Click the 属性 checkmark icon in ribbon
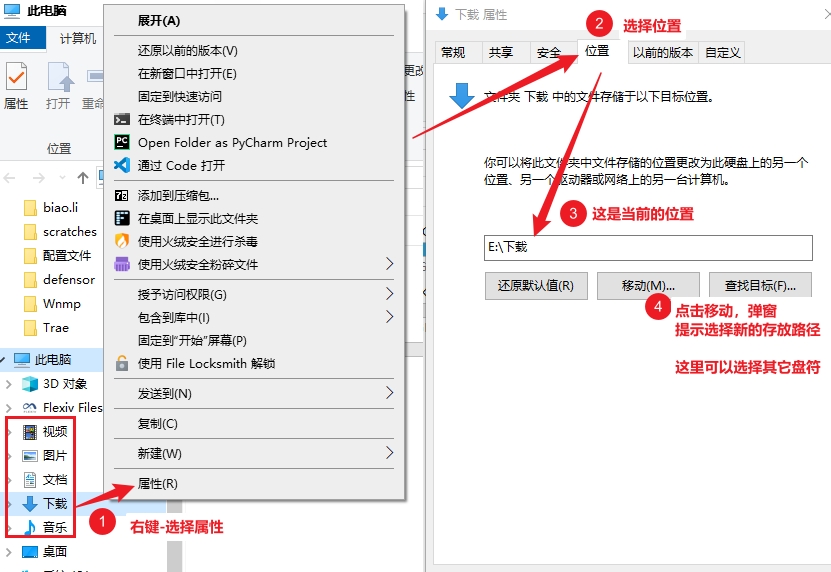Image resolution: width=831 pixels, height=572 pixels. click(x=16, y=77)
